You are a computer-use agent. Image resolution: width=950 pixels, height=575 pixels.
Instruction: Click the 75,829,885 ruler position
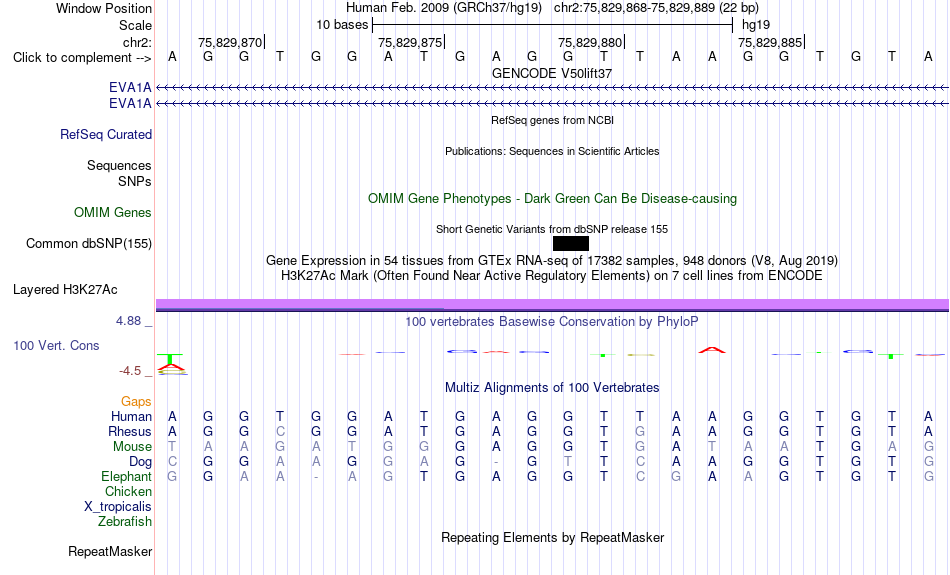(x=770, y=42)
